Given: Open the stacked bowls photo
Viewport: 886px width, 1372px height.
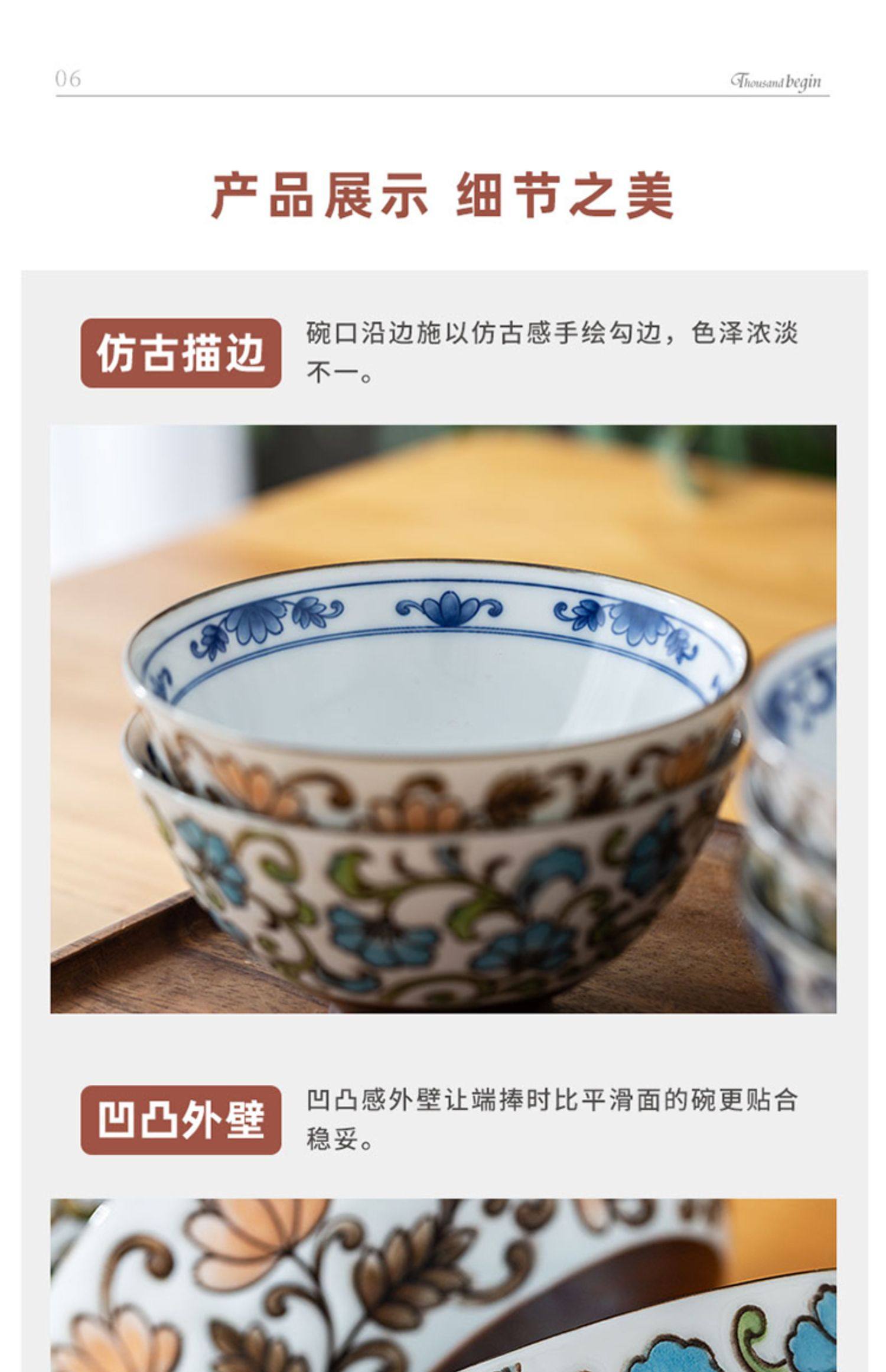Looking at the screenshot, I should point(443,719).
